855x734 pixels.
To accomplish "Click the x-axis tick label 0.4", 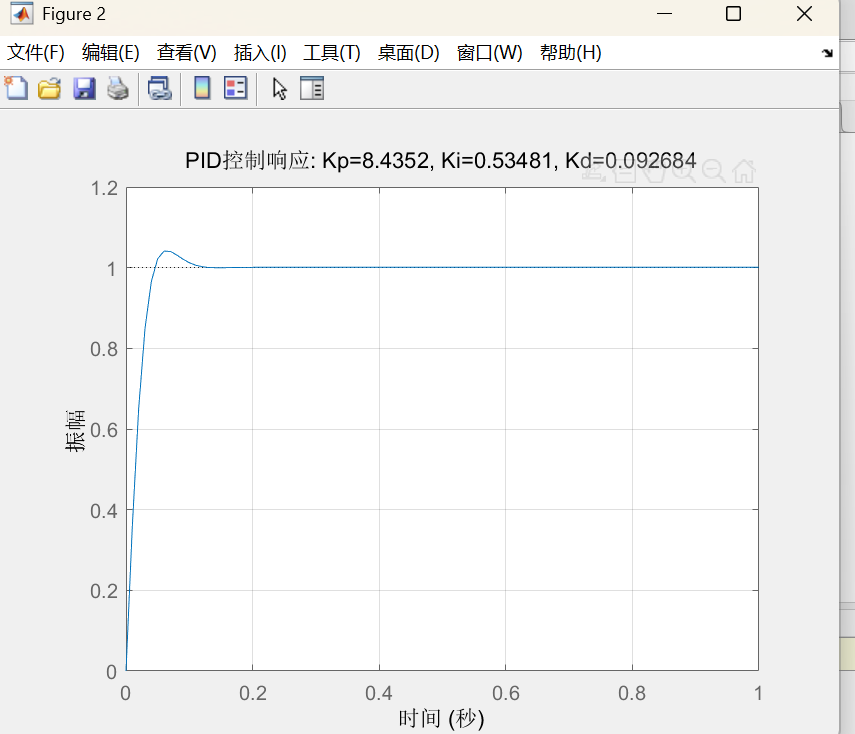I will pyautogui.click(x=379, y=693).
